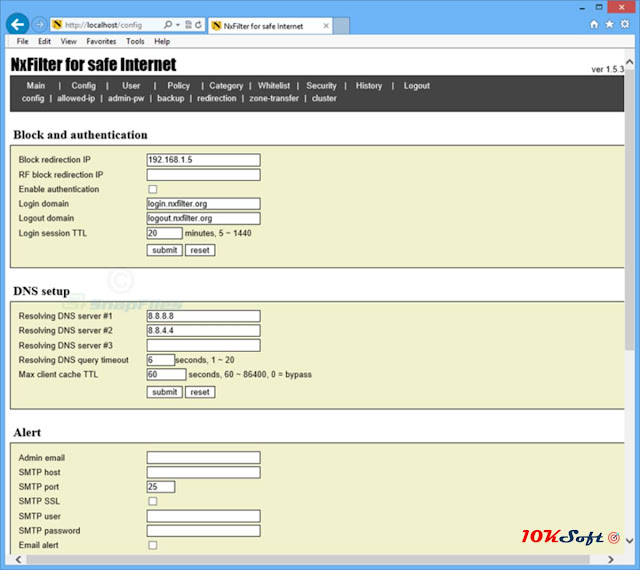This screenshot has width=640, height=570.
Task: Open the Category navigation link
Action: point(226,86)
